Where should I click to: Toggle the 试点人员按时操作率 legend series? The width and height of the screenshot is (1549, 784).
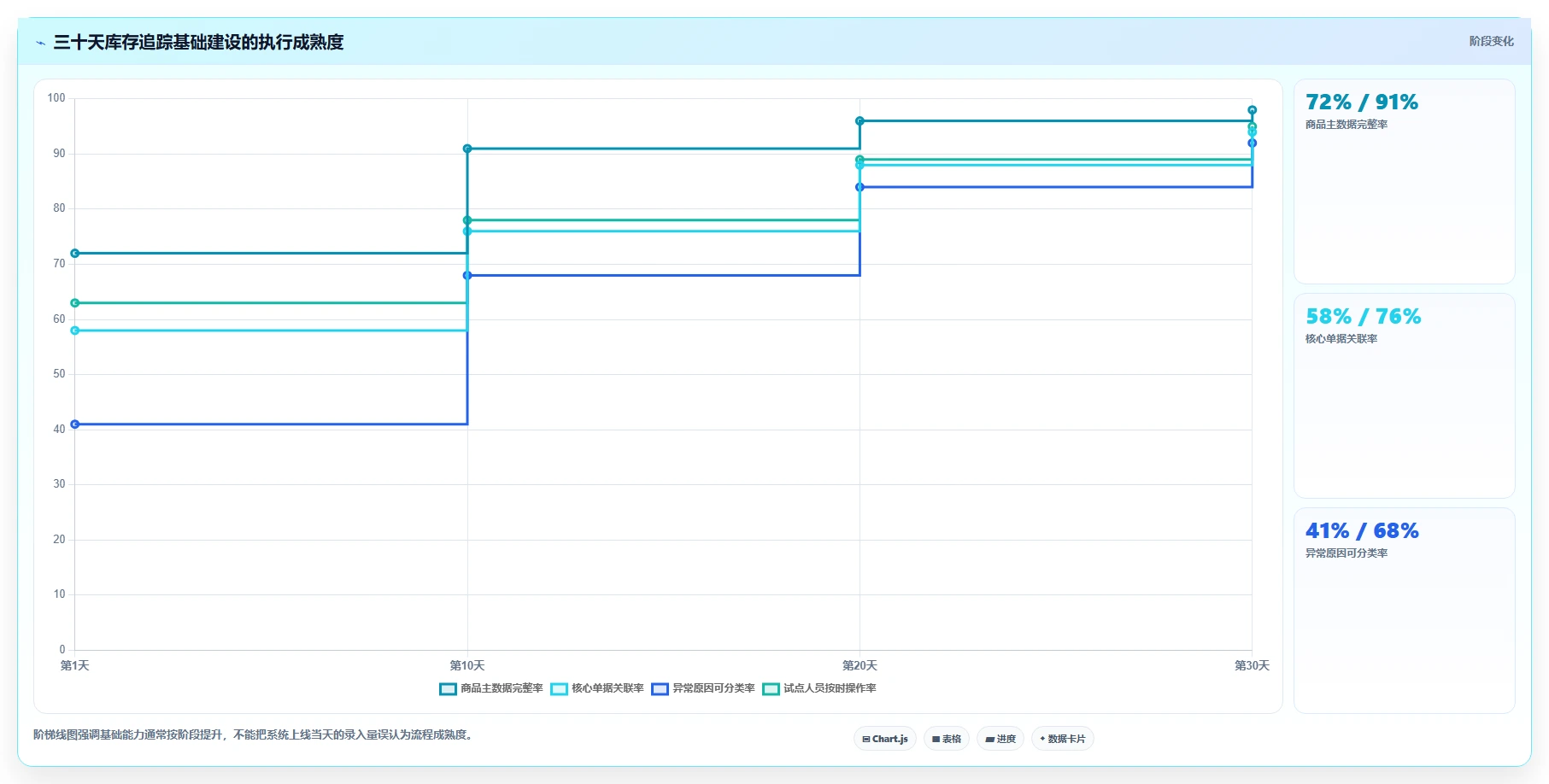(819, 688)
